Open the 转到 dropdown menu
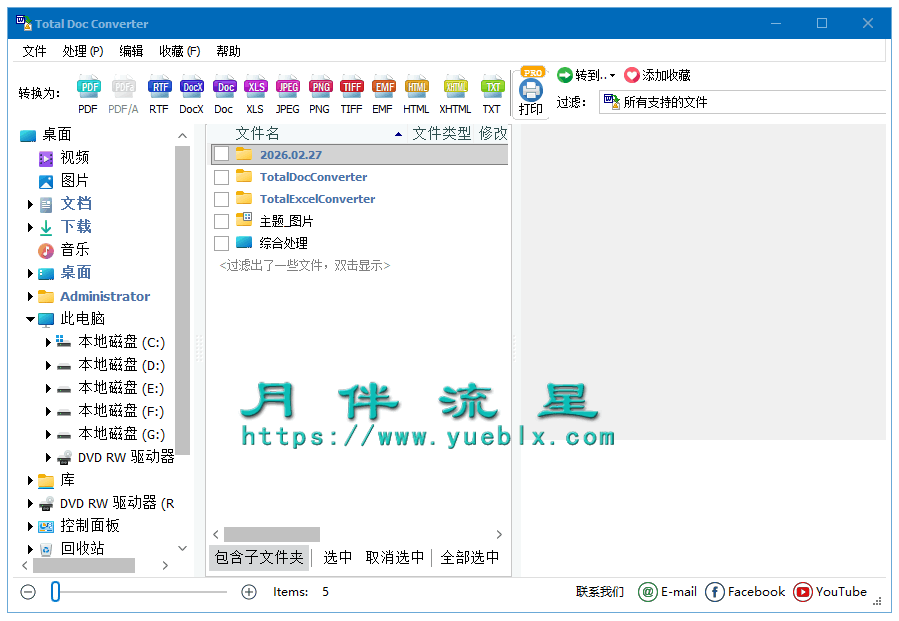 pyautogui.click(x=586, y=75)
